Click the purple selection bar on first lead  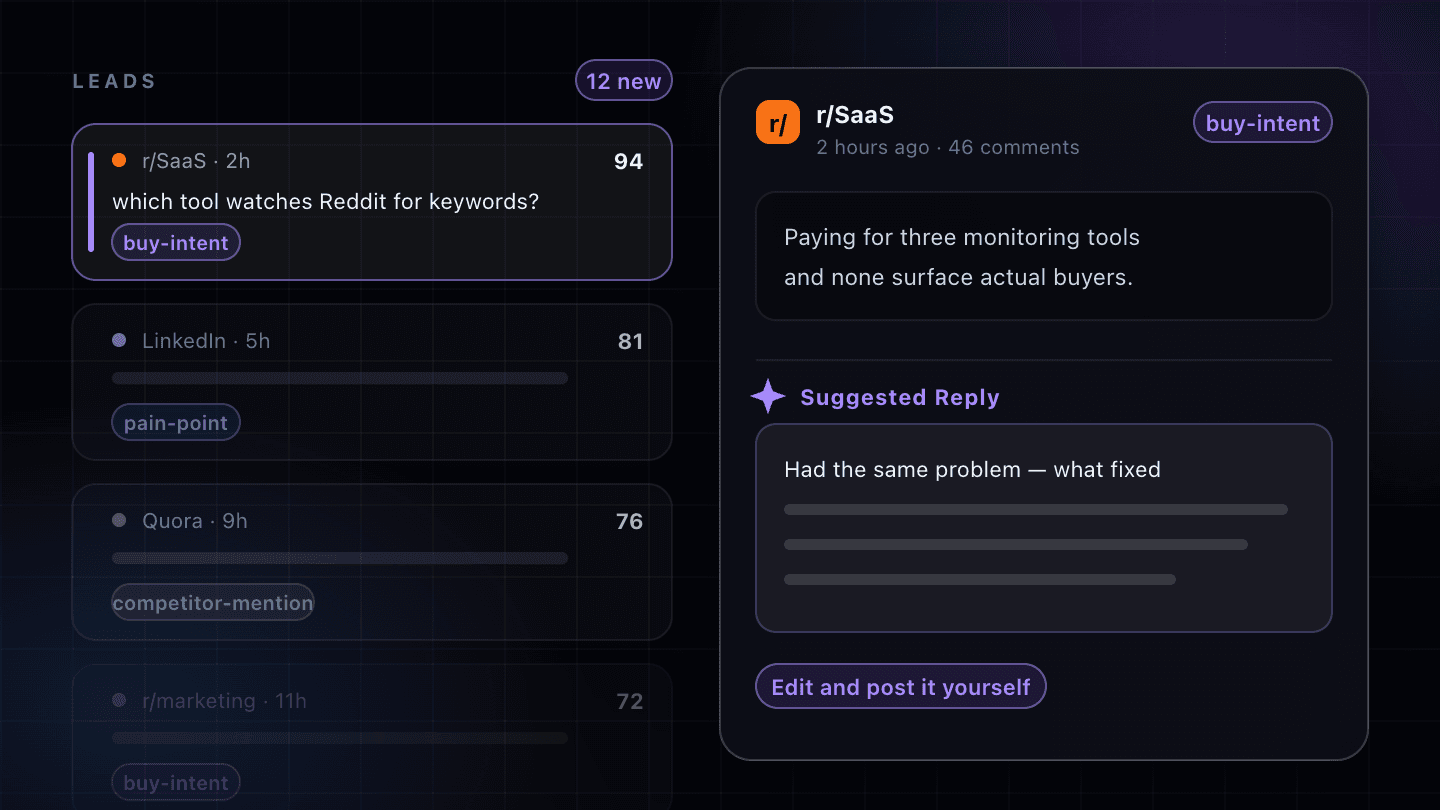[x=91, y=202]
